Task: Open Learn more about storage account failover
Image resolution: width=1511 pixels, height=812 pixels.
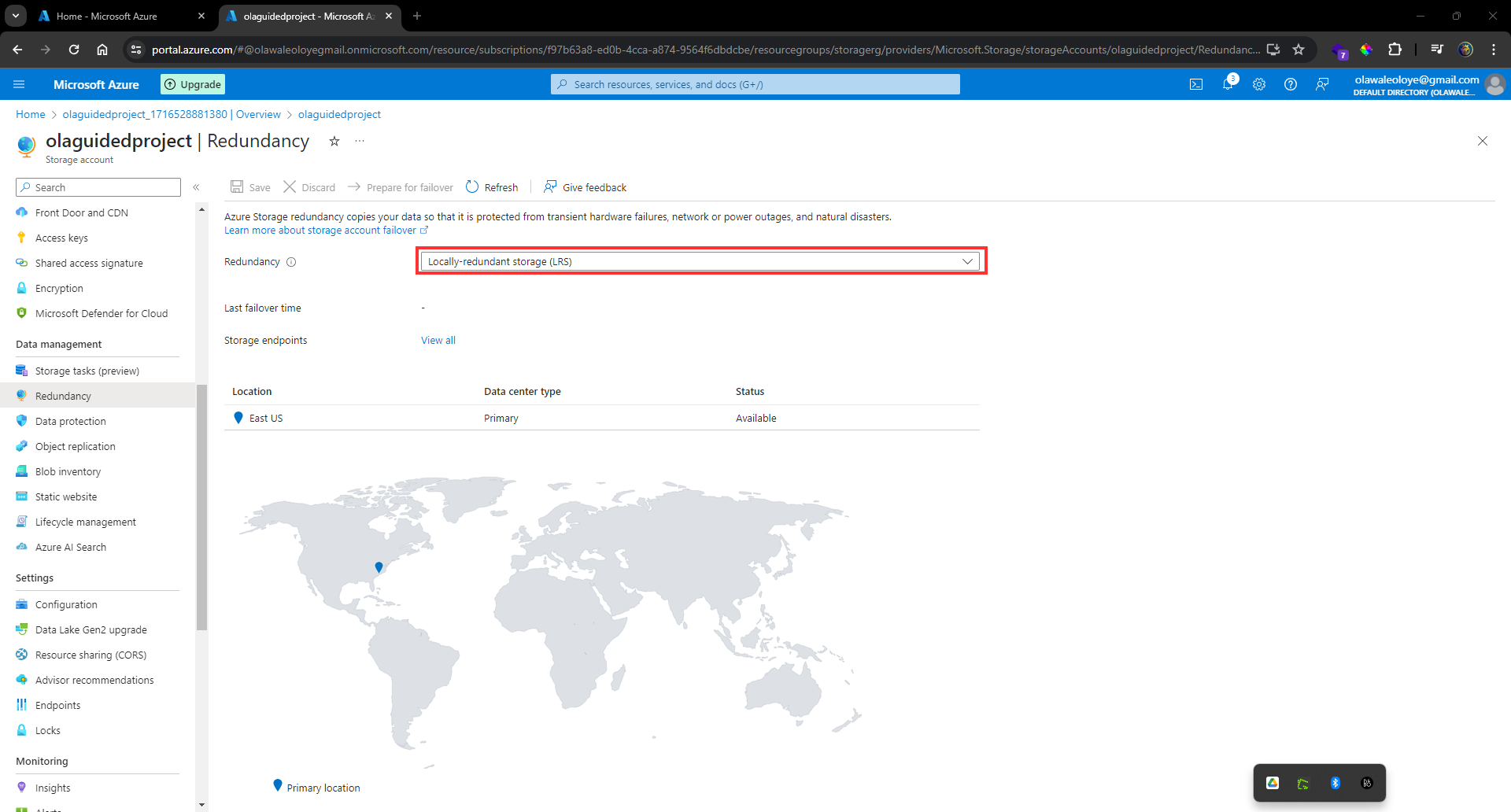Action: [326, 231]
